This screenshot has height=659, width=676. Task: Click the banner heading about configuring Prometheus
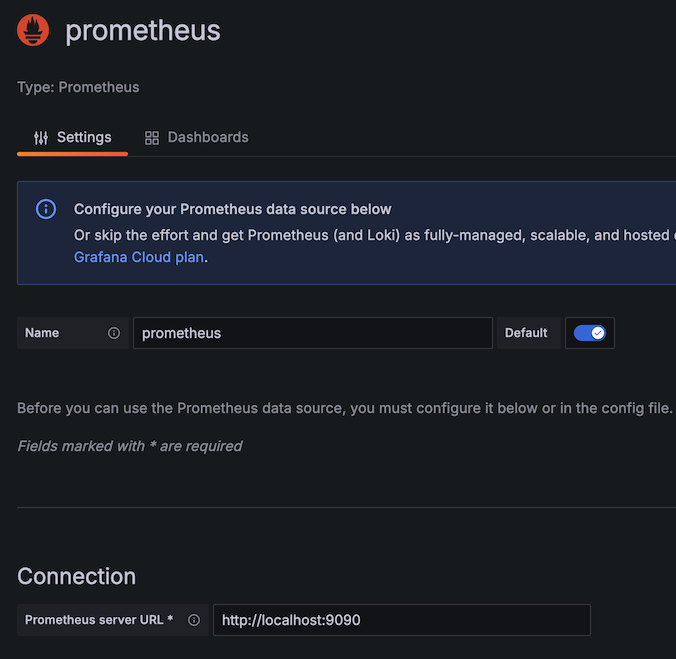(233, 209)
